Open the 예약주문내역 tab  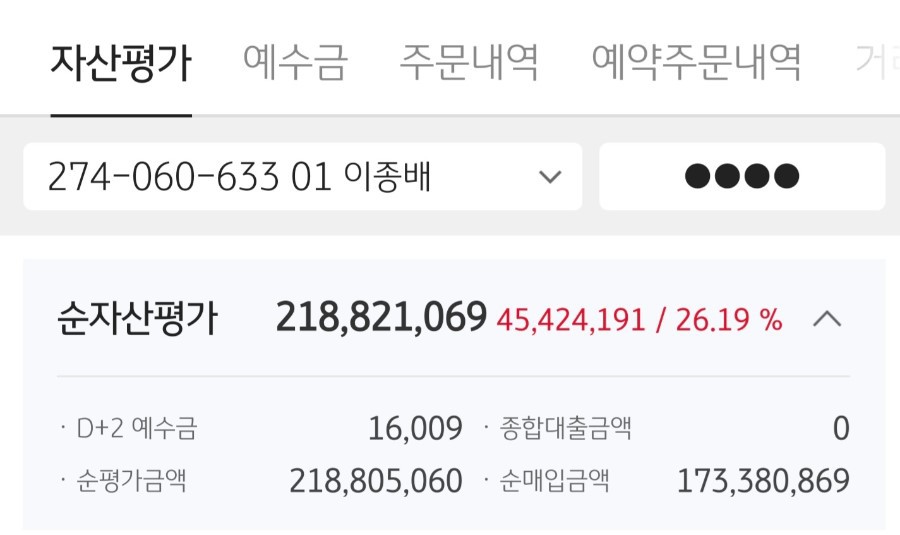pos(696,63)
